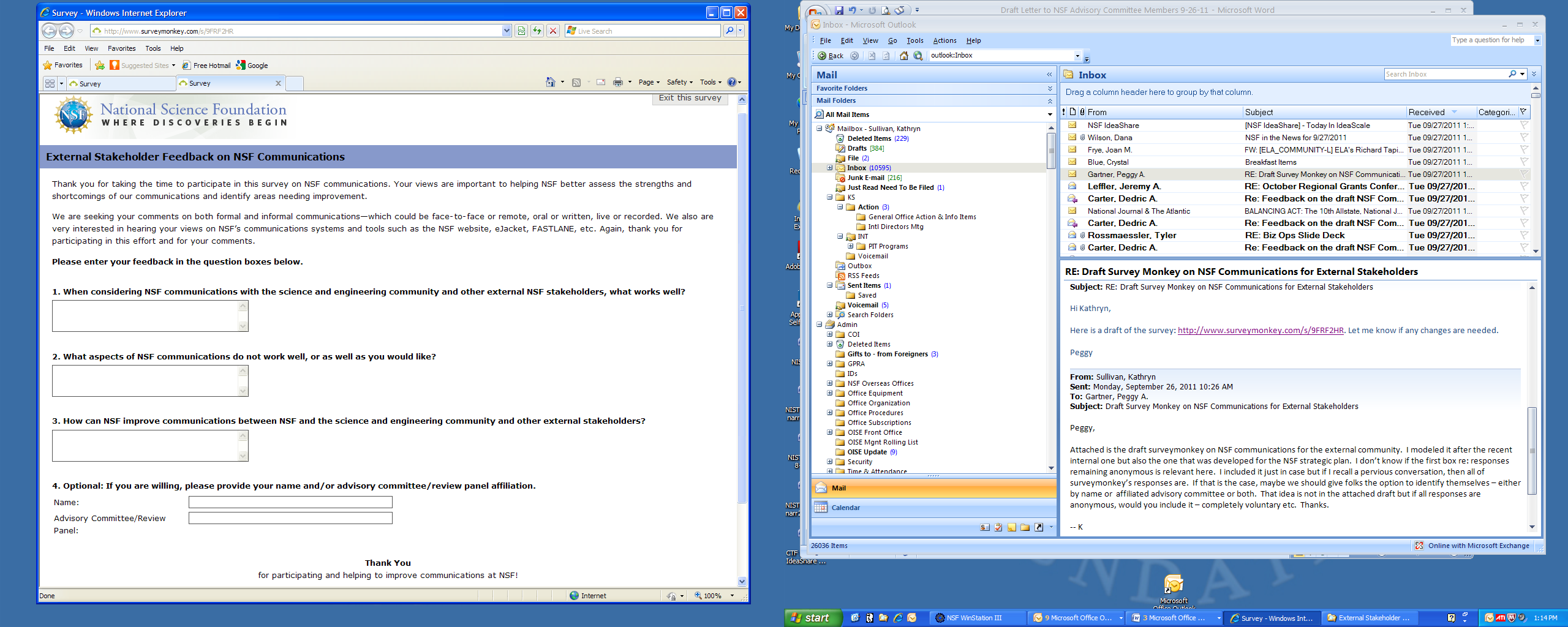
Task: Open the Internet Explorer address bar dropdown
Action: (507, 31)
